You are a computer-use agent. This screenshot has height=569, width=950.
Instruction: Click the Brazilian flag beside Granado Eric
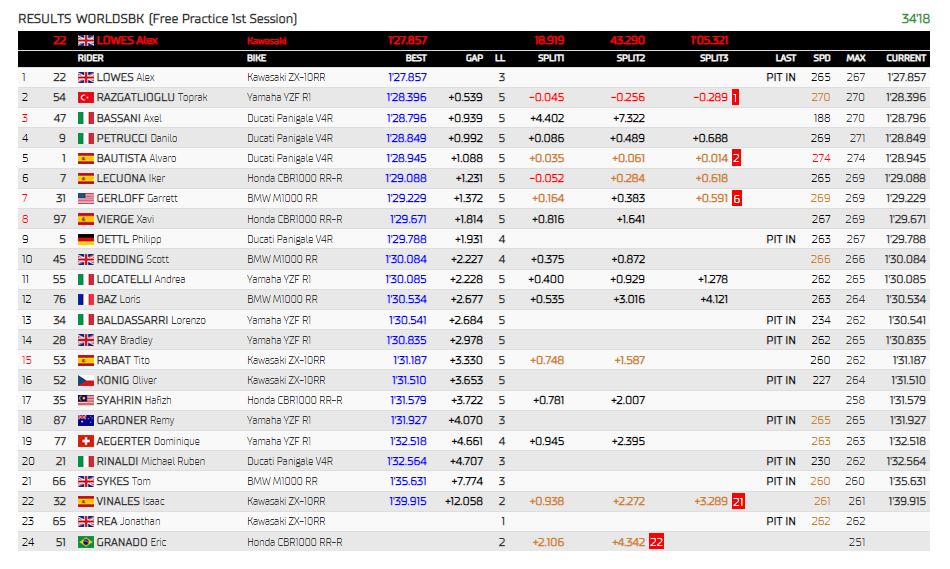pyautogui.click(x=85, y=542)
